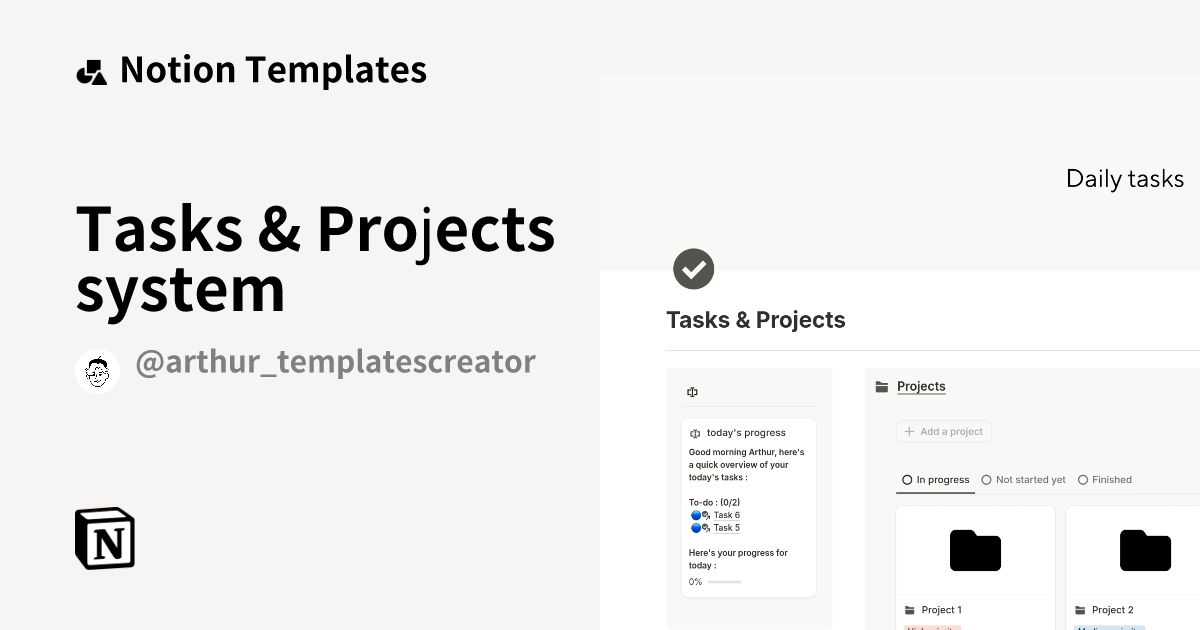The width and height of the screenshot is (1200, 630).
Task: Select the small icon above the progress widget divider
Action: pyautogui.click(x=692, y=392)
